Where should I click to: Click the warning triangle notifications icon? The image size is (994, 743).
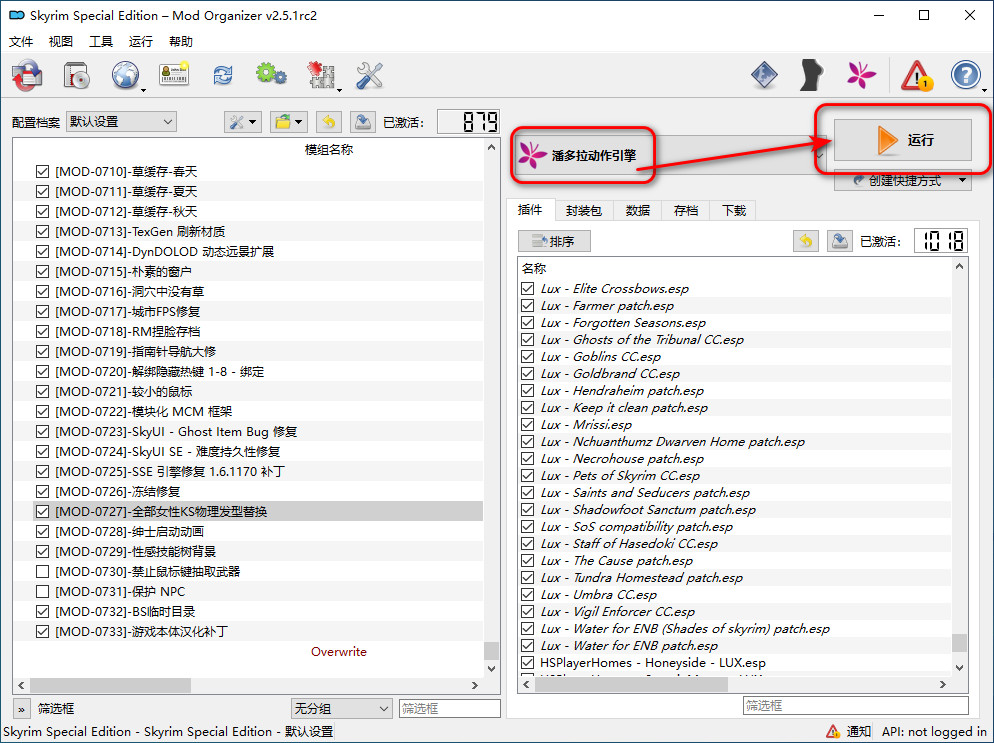pos(915,75)
